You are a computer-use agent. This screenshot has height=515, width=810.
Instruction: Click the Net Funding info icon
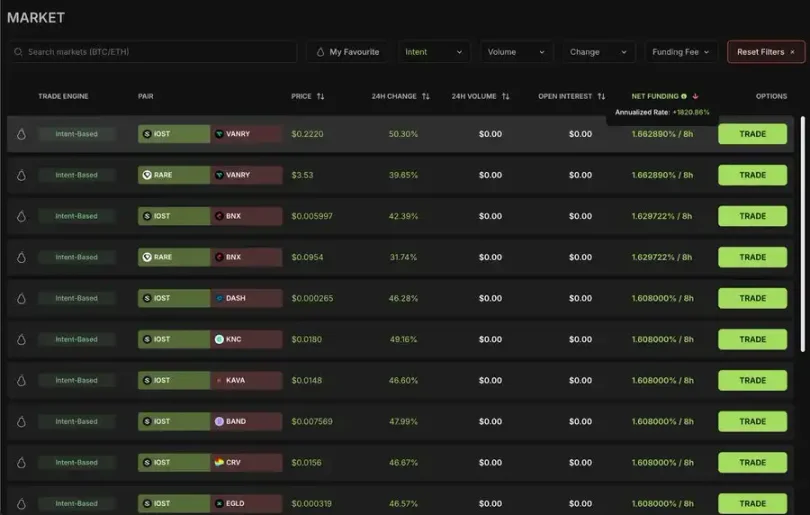[684, 96]
